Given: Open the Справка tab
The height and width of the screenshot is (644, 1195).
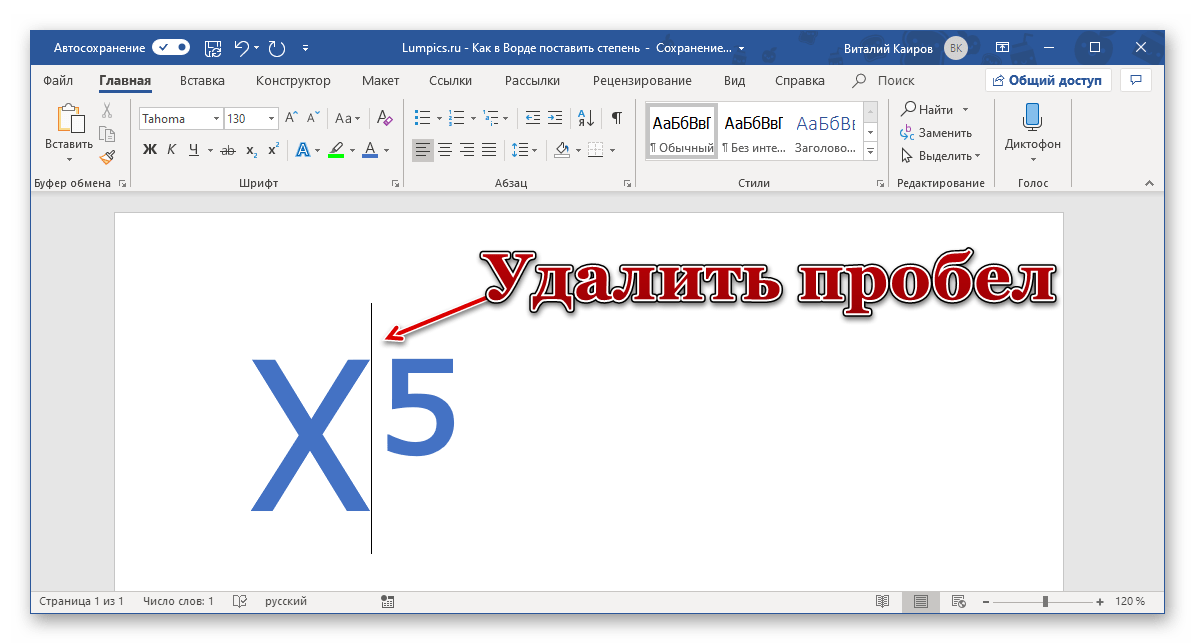Looking at the screenshot, I should point(799,80).
